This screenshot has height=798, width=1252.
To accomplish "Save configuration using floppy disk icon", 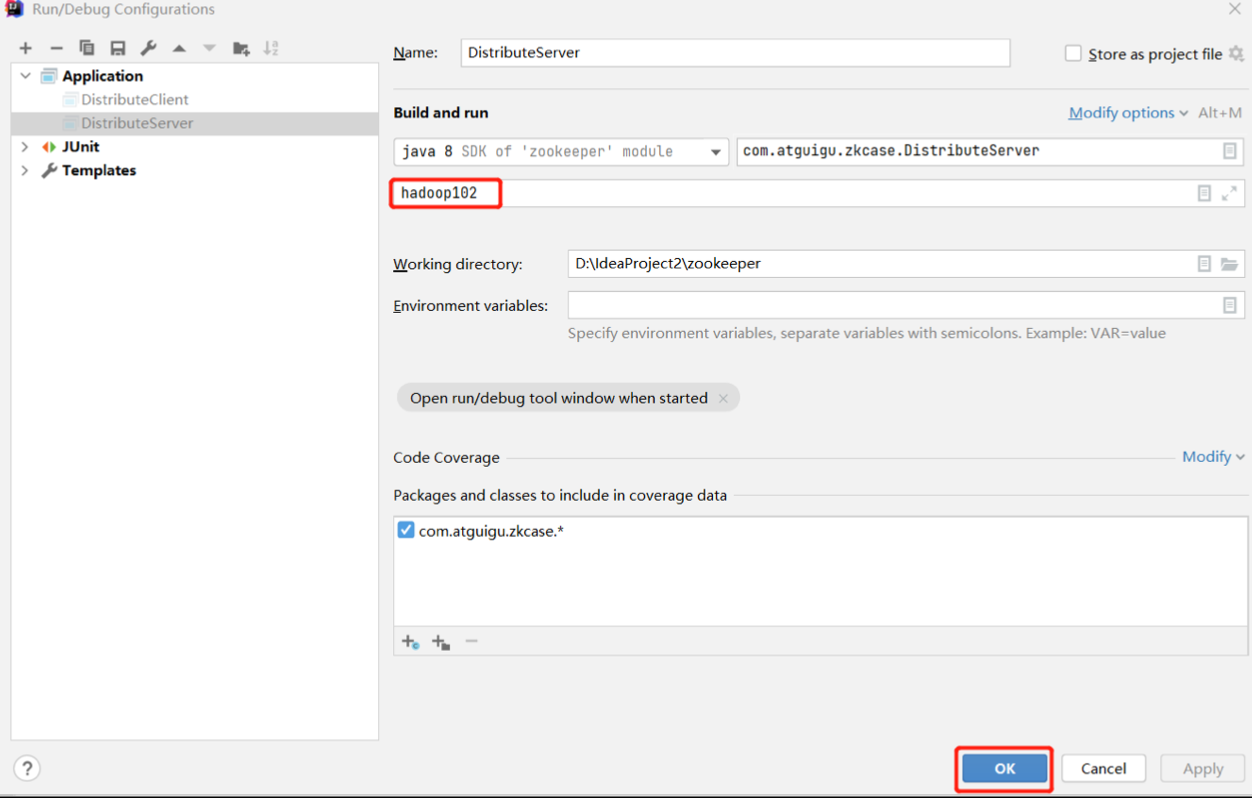I will click(x=118, y=48).
